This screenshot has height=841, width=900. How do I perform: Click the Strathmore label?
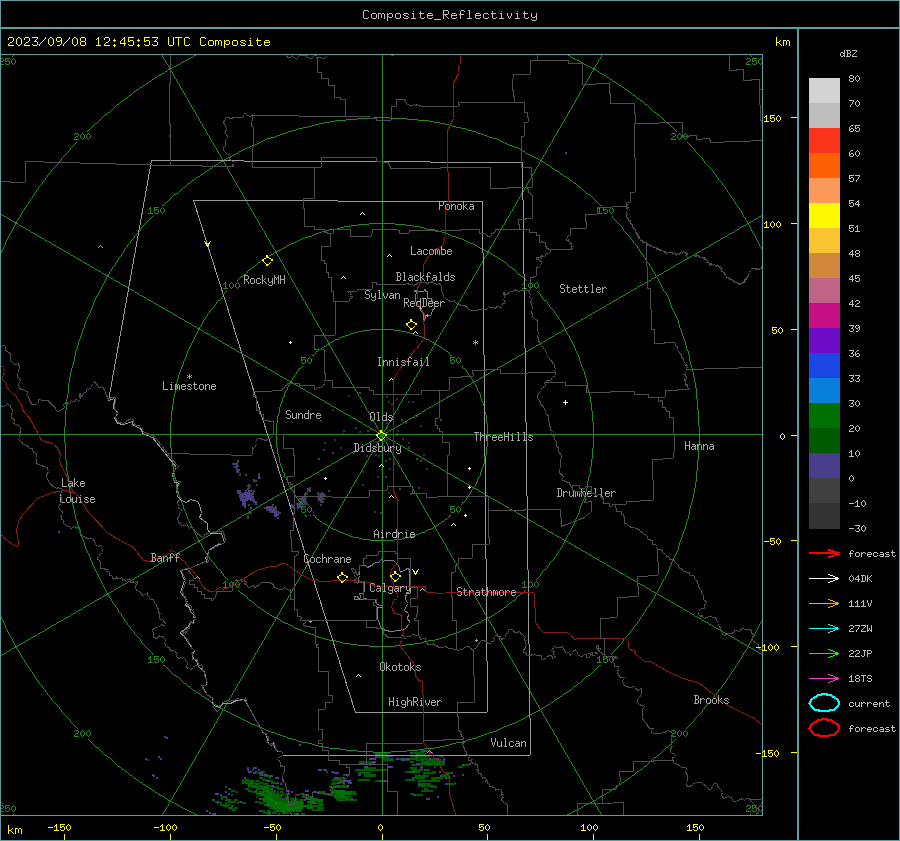point(486,592)
